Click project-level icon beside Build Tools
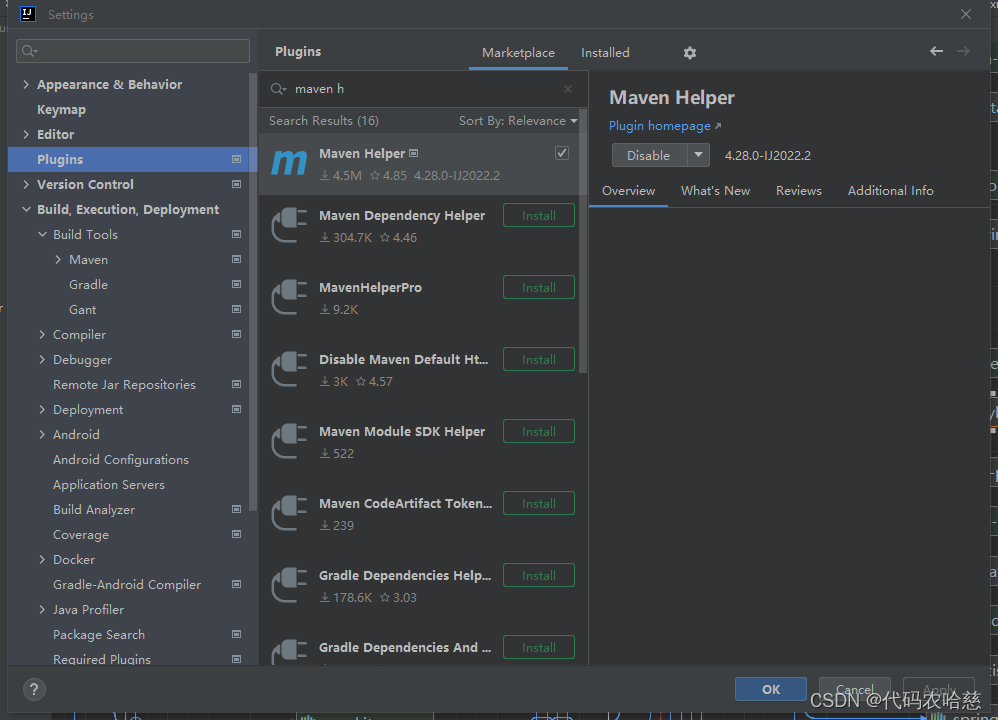This screenshot has width=998, height=720. tap(236, 234)
